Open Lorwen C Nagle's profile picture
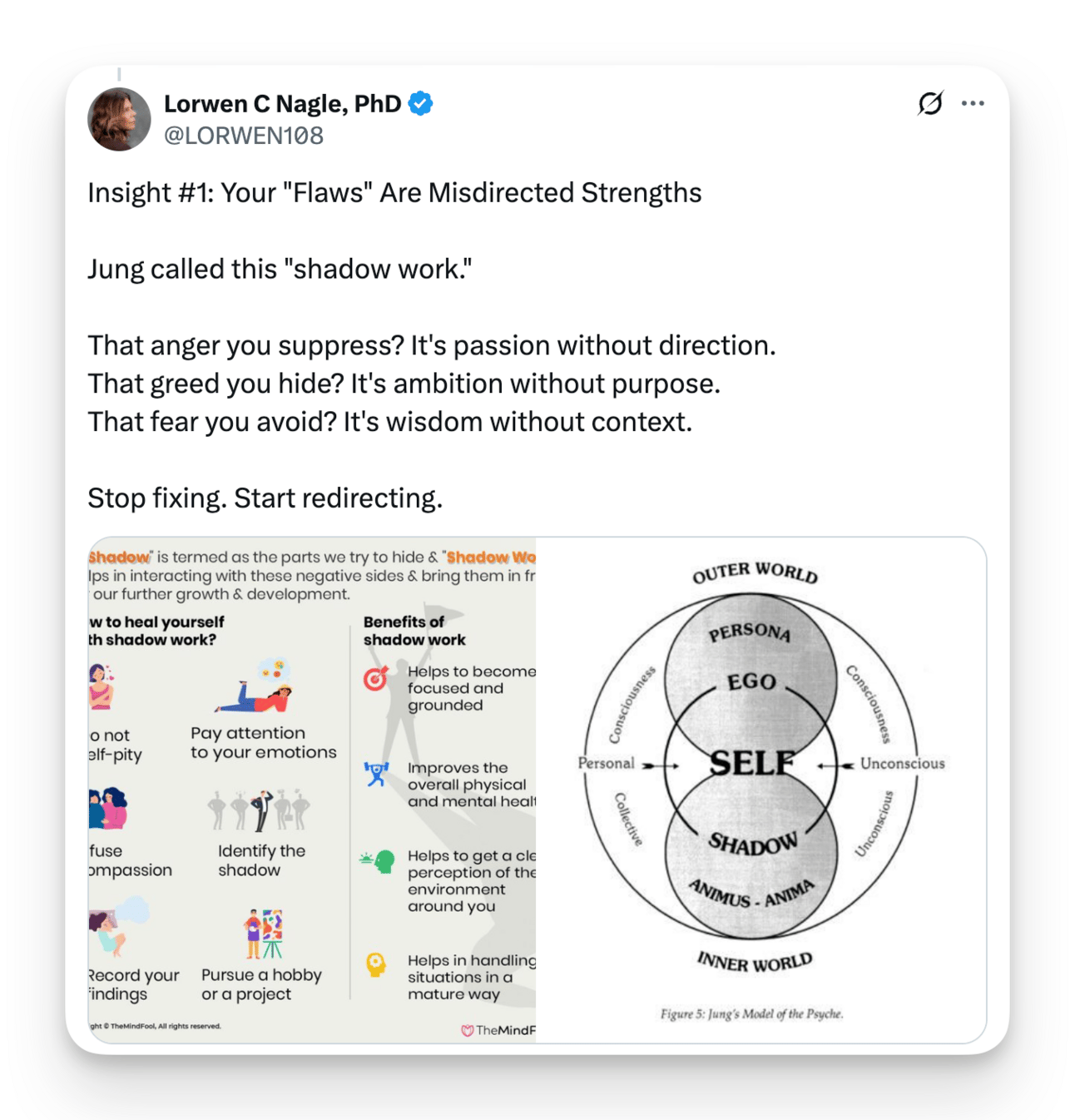 coord(119,119)
